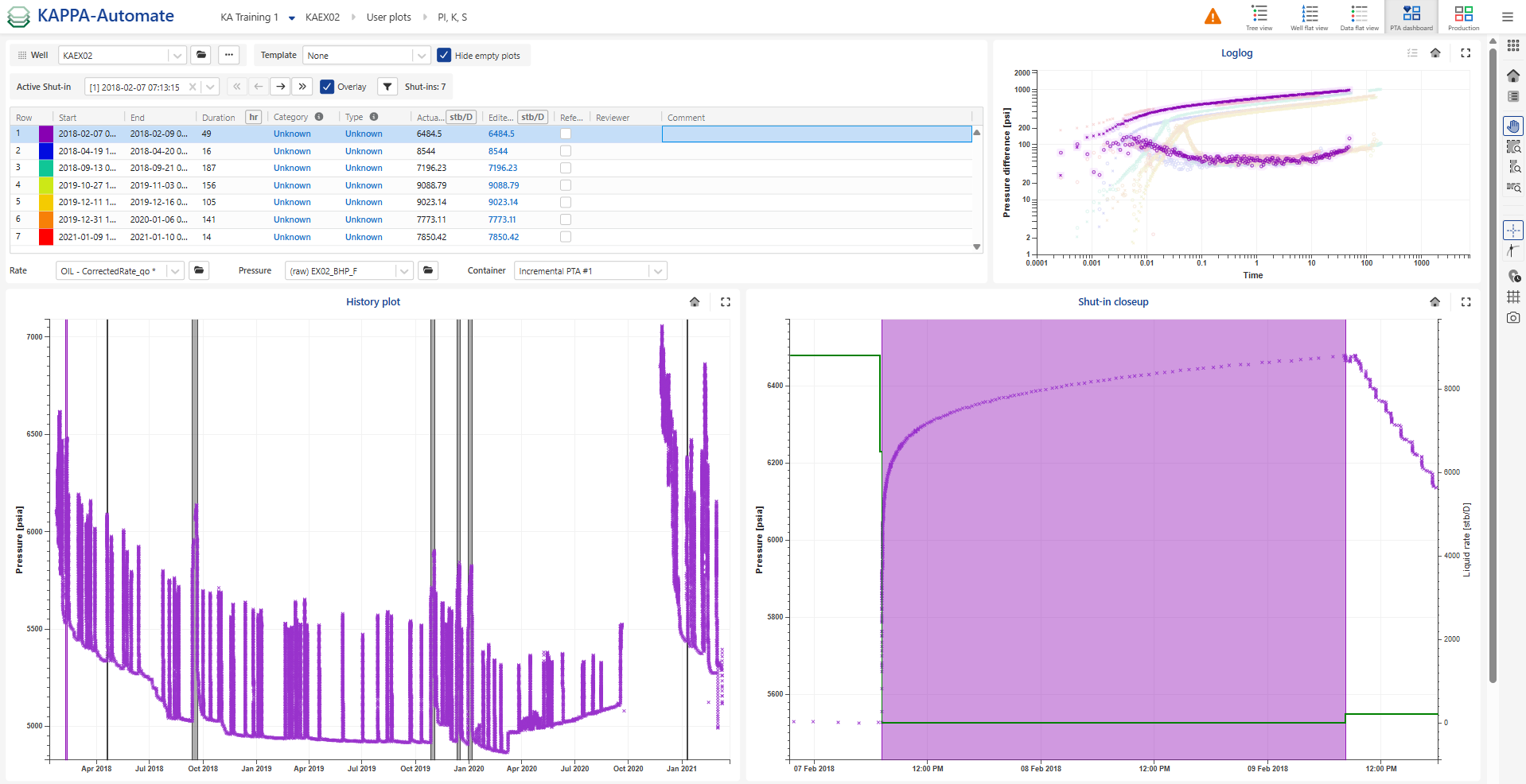
Task: Switch to Data flat view
Action: pos(1359,17)
